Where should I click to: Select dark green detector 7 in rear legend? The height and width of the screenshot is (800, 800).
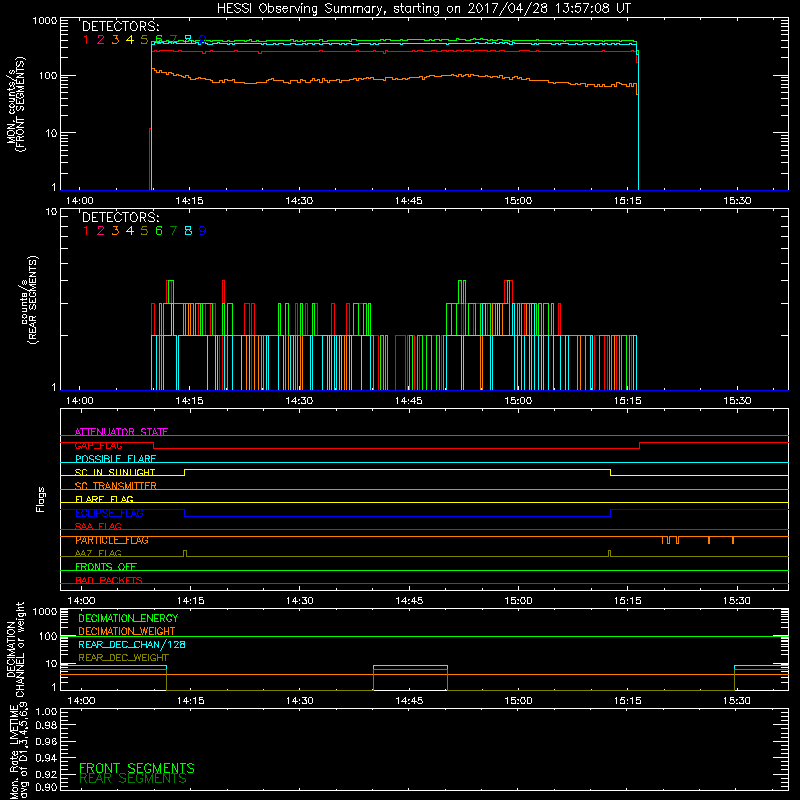coord(173,231)
